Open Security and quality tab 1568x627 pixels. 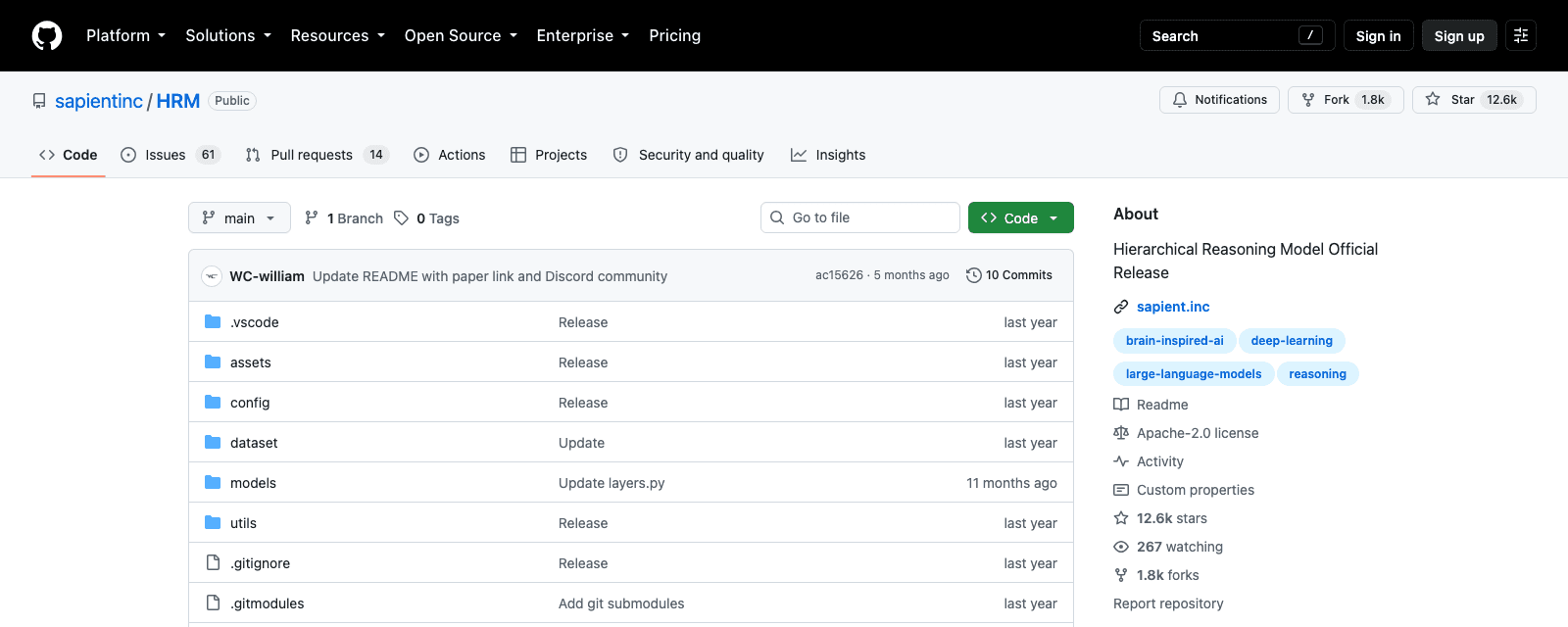(688, 155)
